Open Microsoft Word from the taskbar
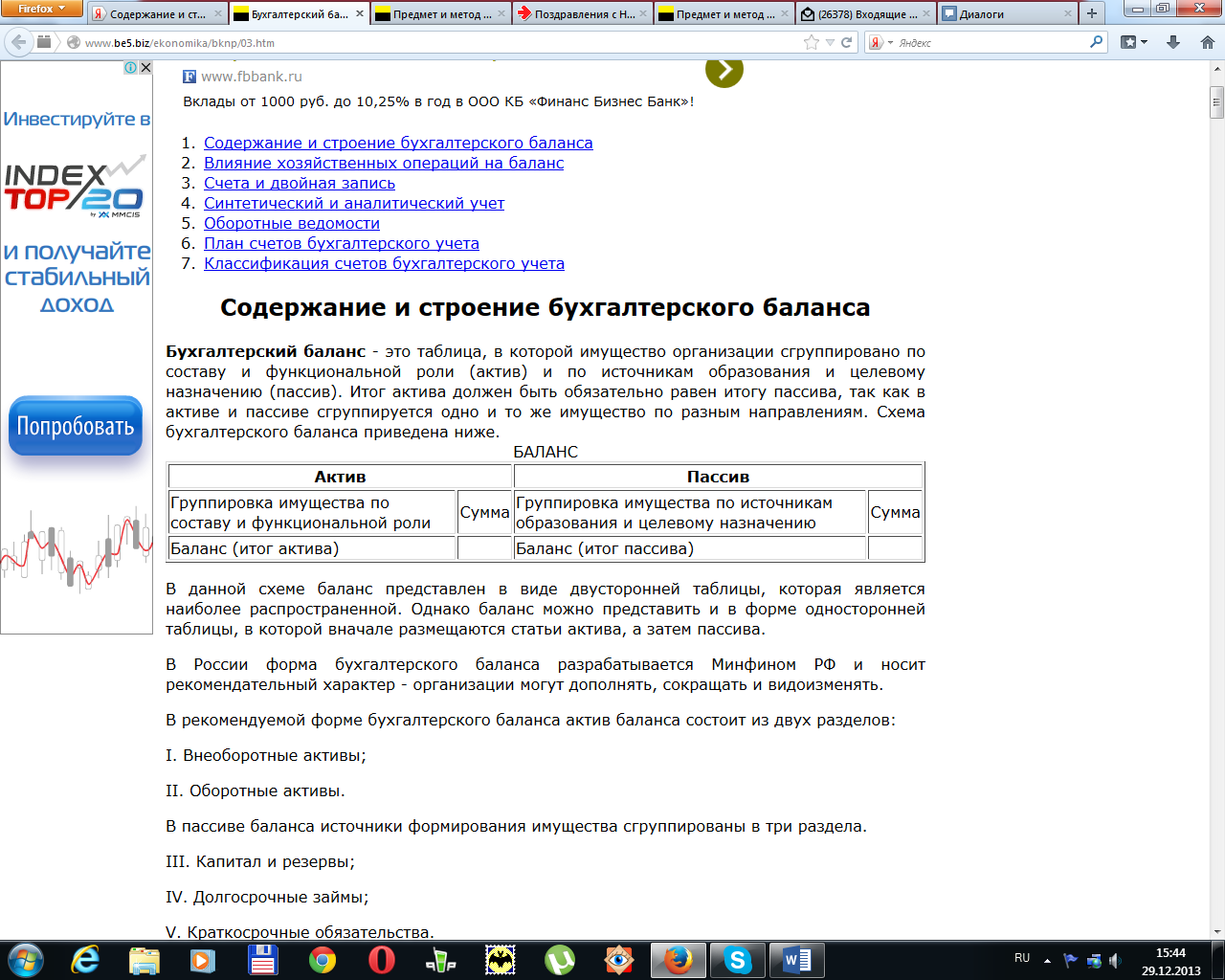The width and height of the screenshot is (1225, 980). (797, 960)
